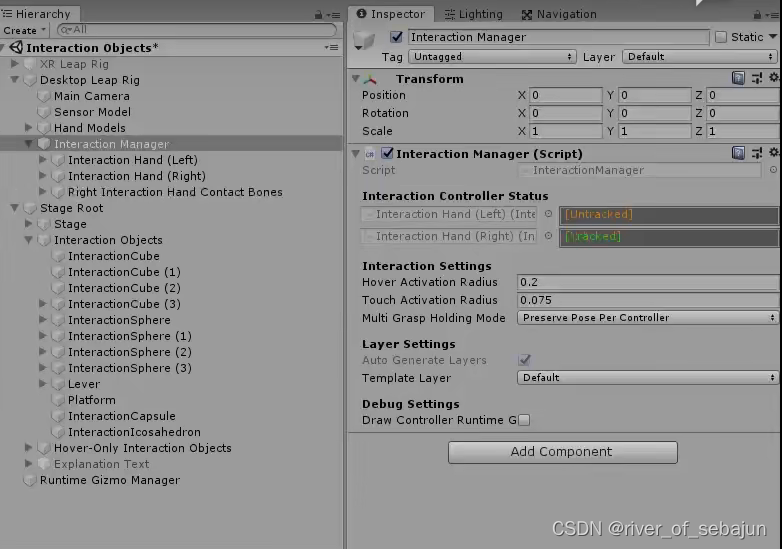
Task: Click the object picker beside Script field
Action: 773,170
